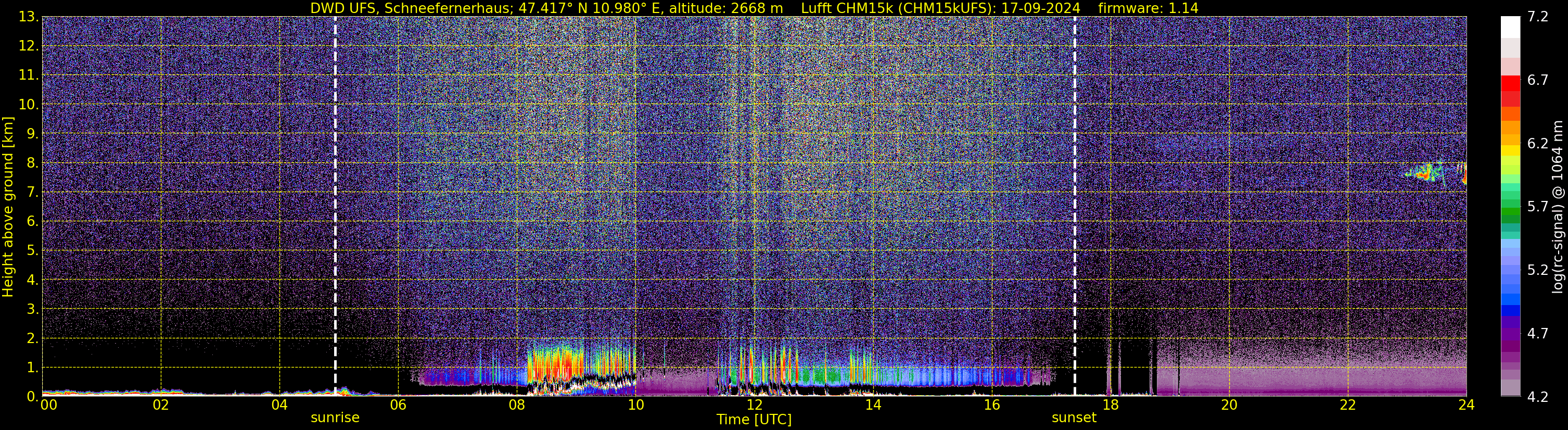Click the x-axis tick label '20'
Screen dimensions: 1568x430
(1229, 405)
